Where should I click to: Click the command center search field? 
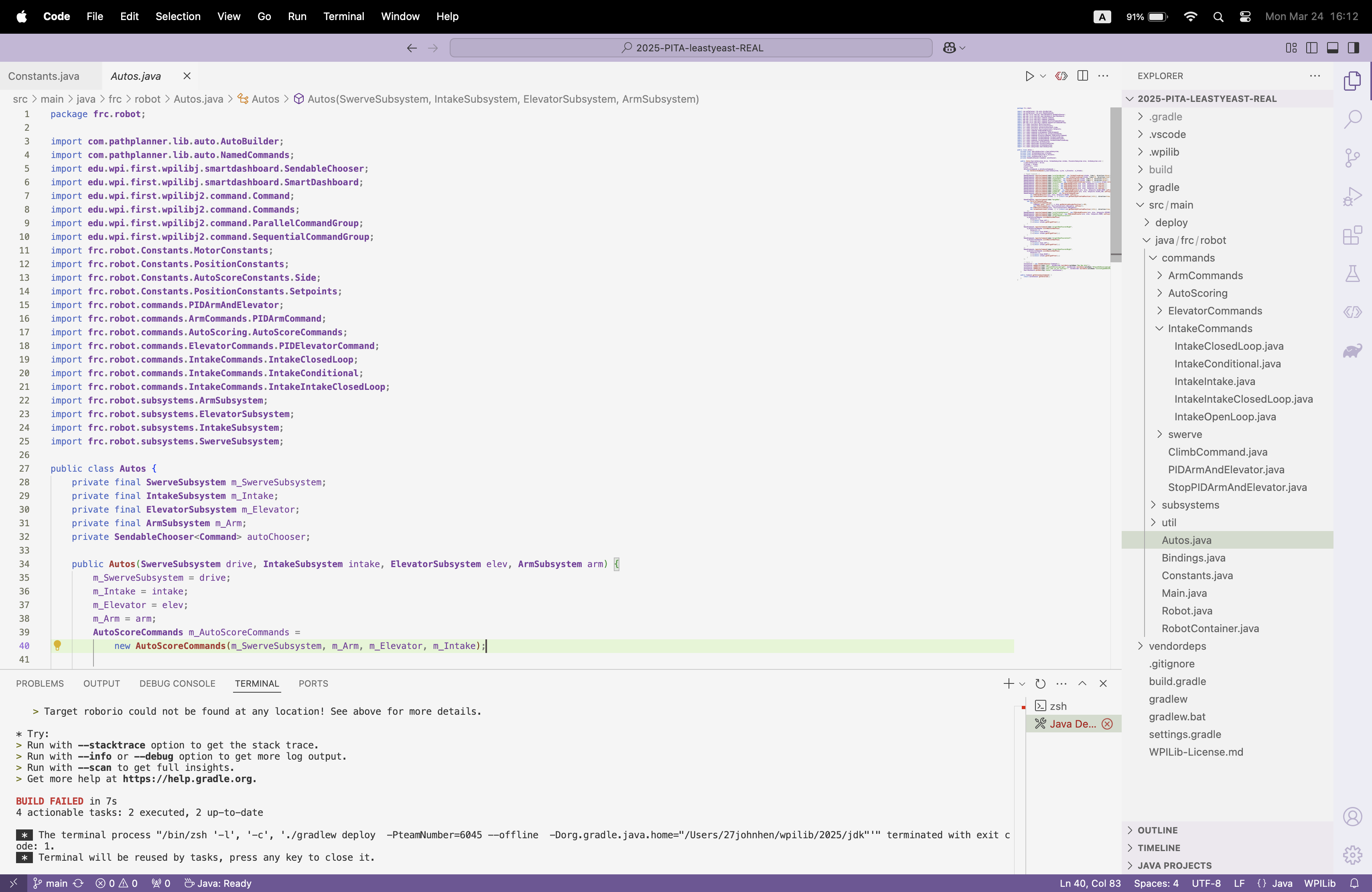tap(690, 48)
